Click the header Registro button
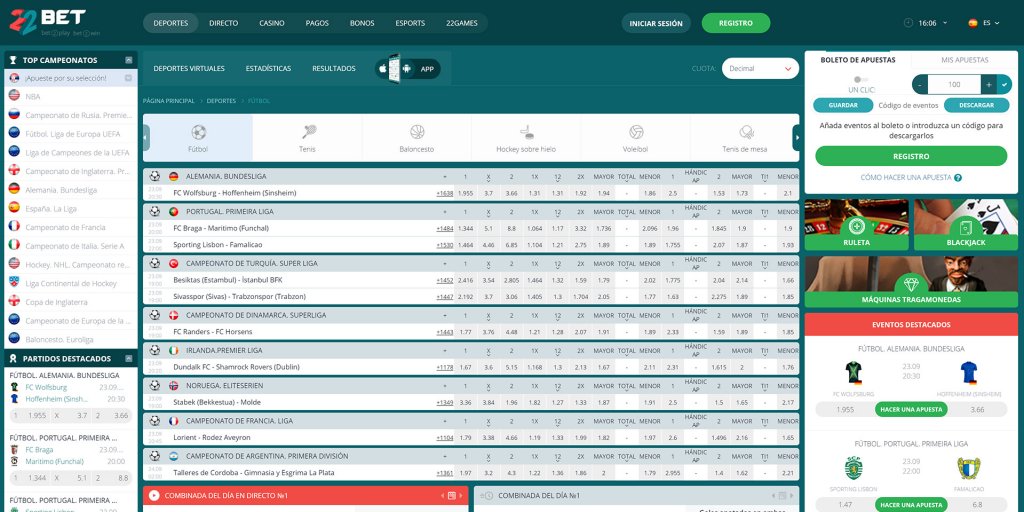 pyautogui.click(x=735, y=23)
